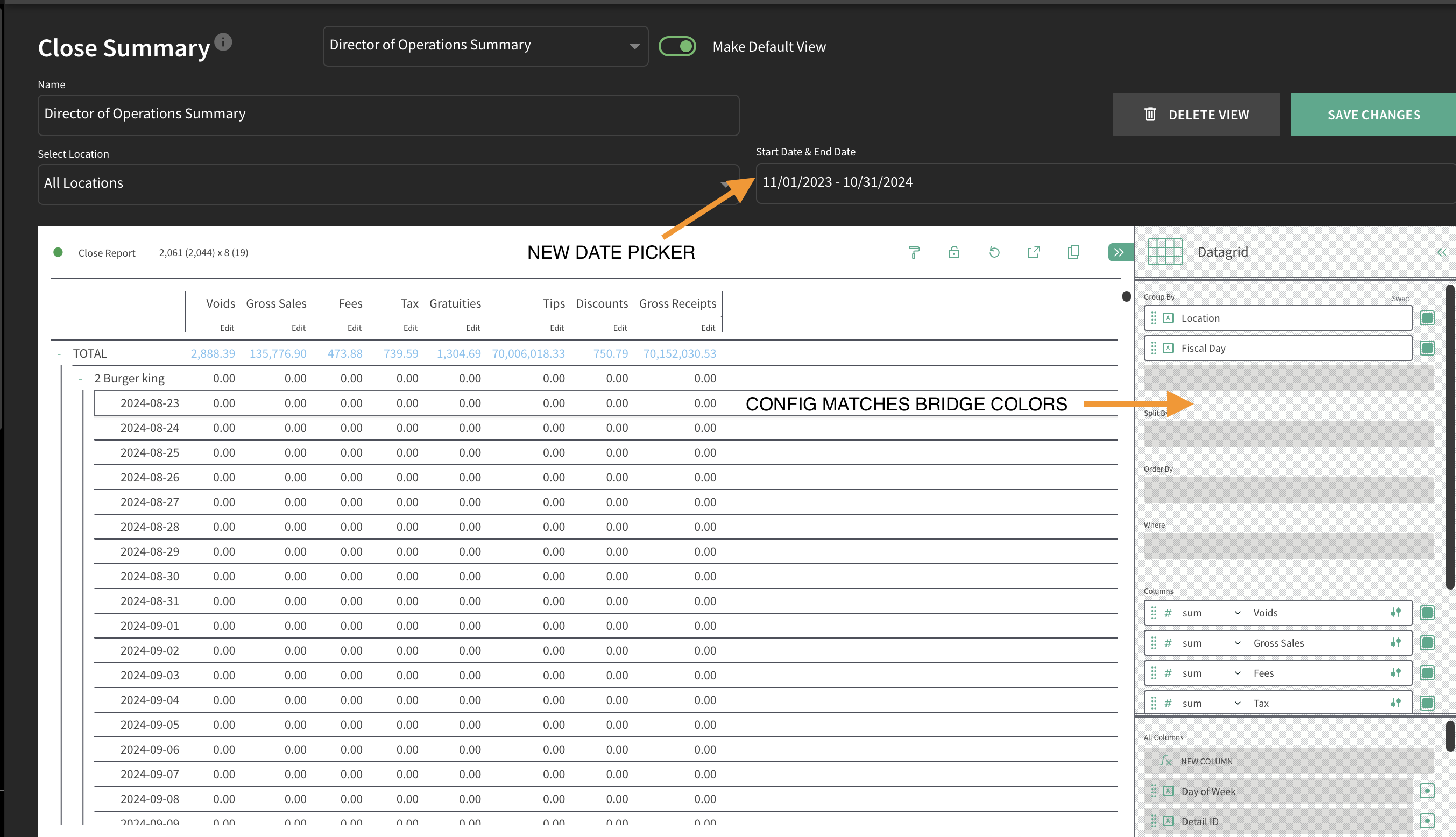Collapse the 2 Burger king row
Viewport: 1456px width, 837px height.
[x=81, y=379]
